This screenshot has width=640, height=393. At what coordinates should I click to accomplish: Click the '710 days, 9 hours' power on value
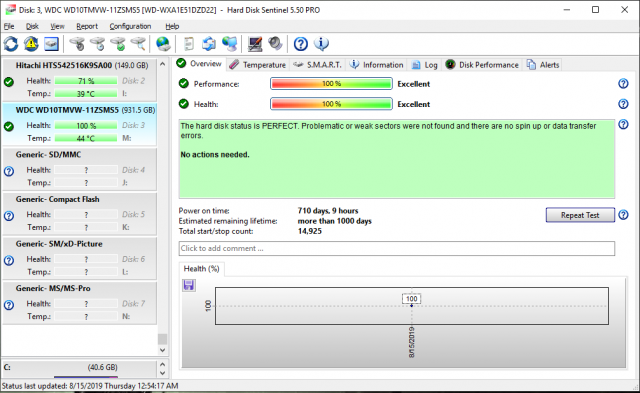328,211
